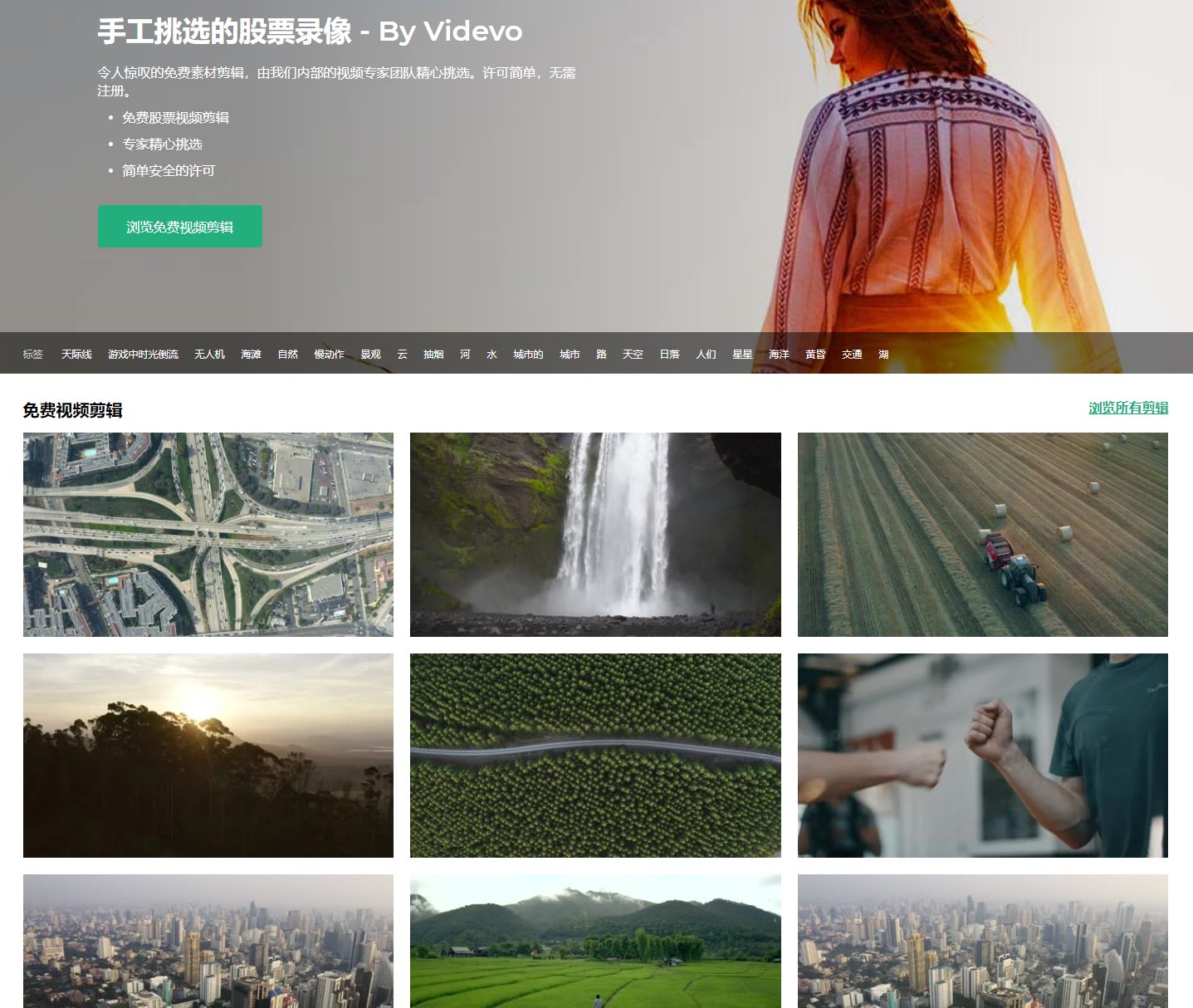Choose the 海滩 tag
Screen dimensions: 1193x1008
(x=251, y=354)
